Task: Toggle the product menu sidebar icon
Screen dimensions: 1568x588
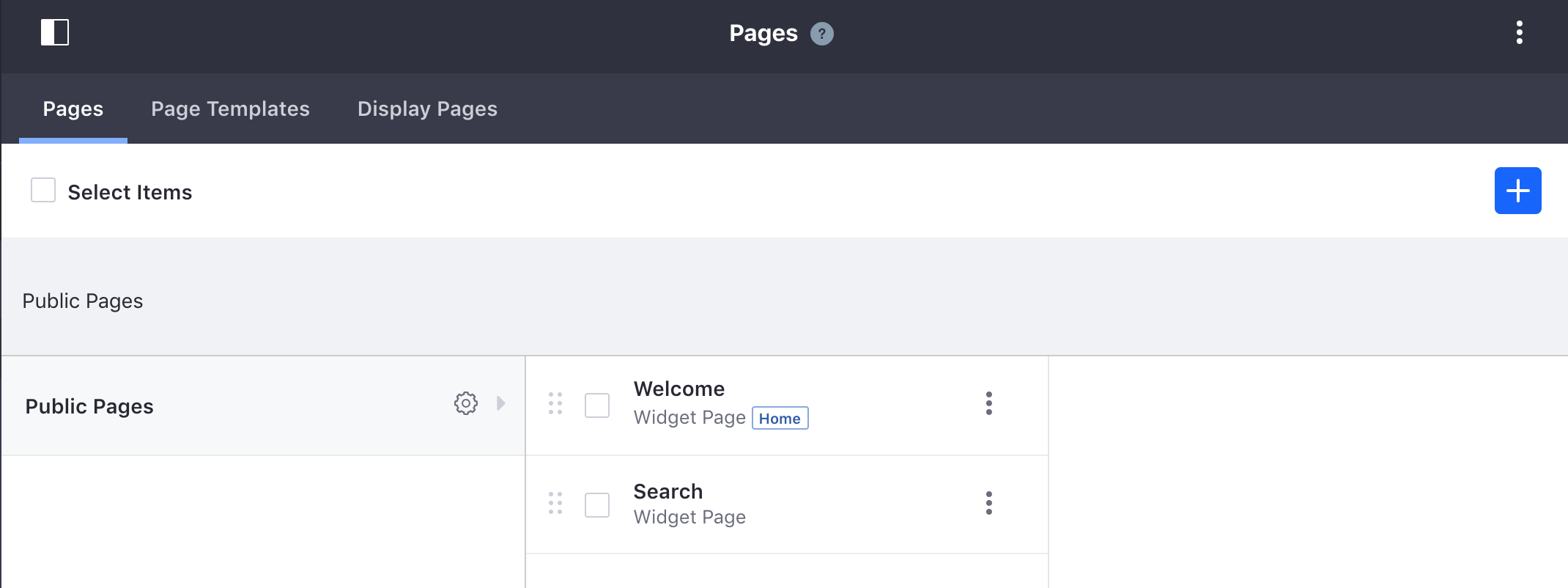Action: point(55,32)
